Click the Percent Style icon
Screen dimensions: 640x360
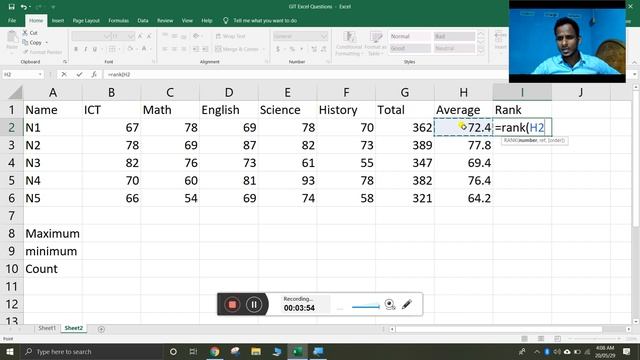coord(292,49)
